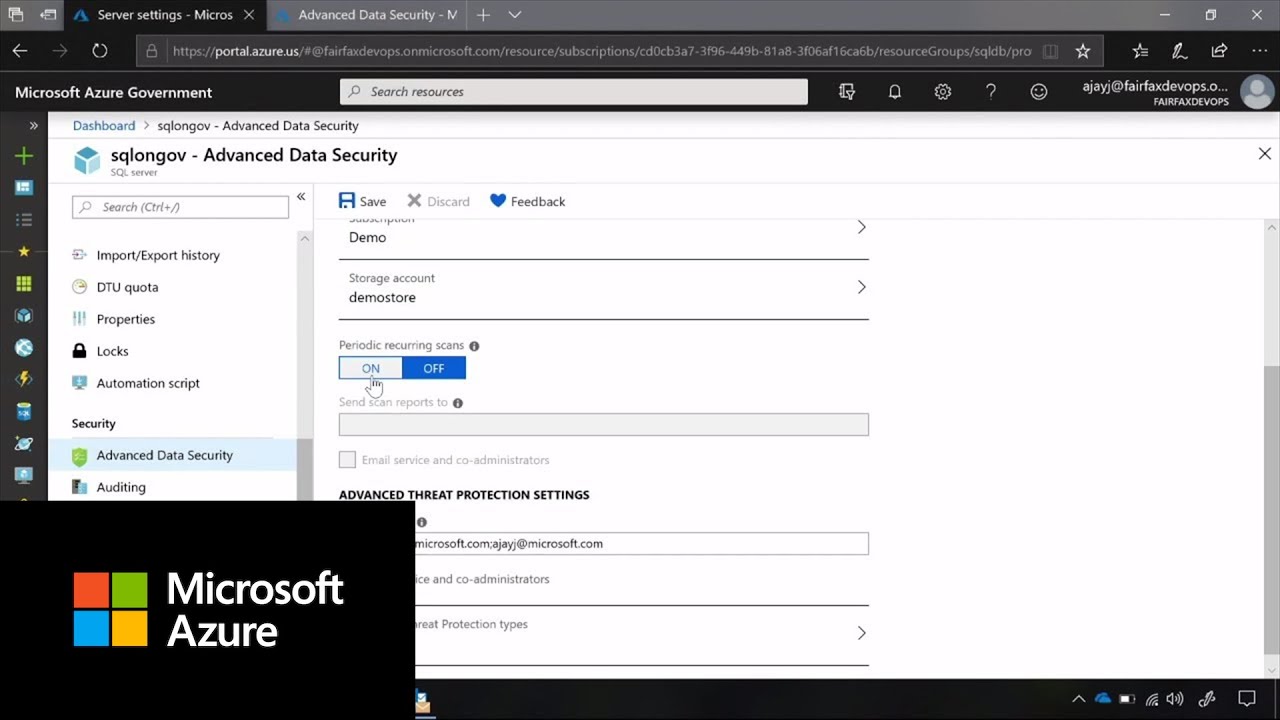The height and width of the screenshot is (720, 1280).
Task: Select the SQL databases icon in the sidebar
Action: [23, 411]
